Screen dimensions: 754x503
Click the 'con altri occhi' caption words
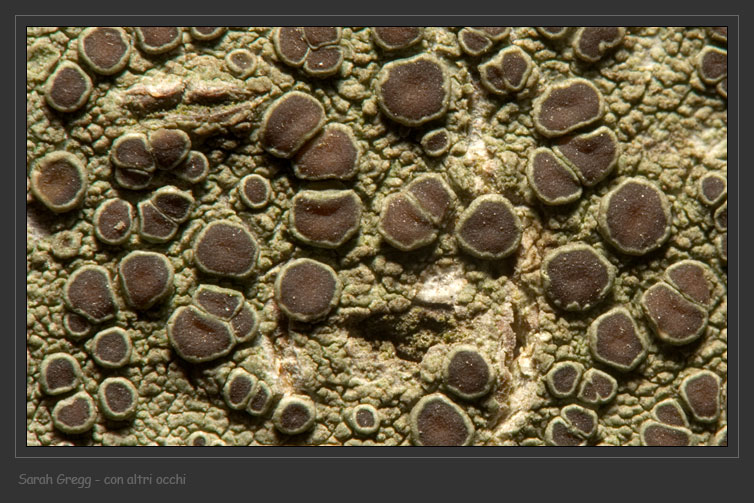(146, 480)
